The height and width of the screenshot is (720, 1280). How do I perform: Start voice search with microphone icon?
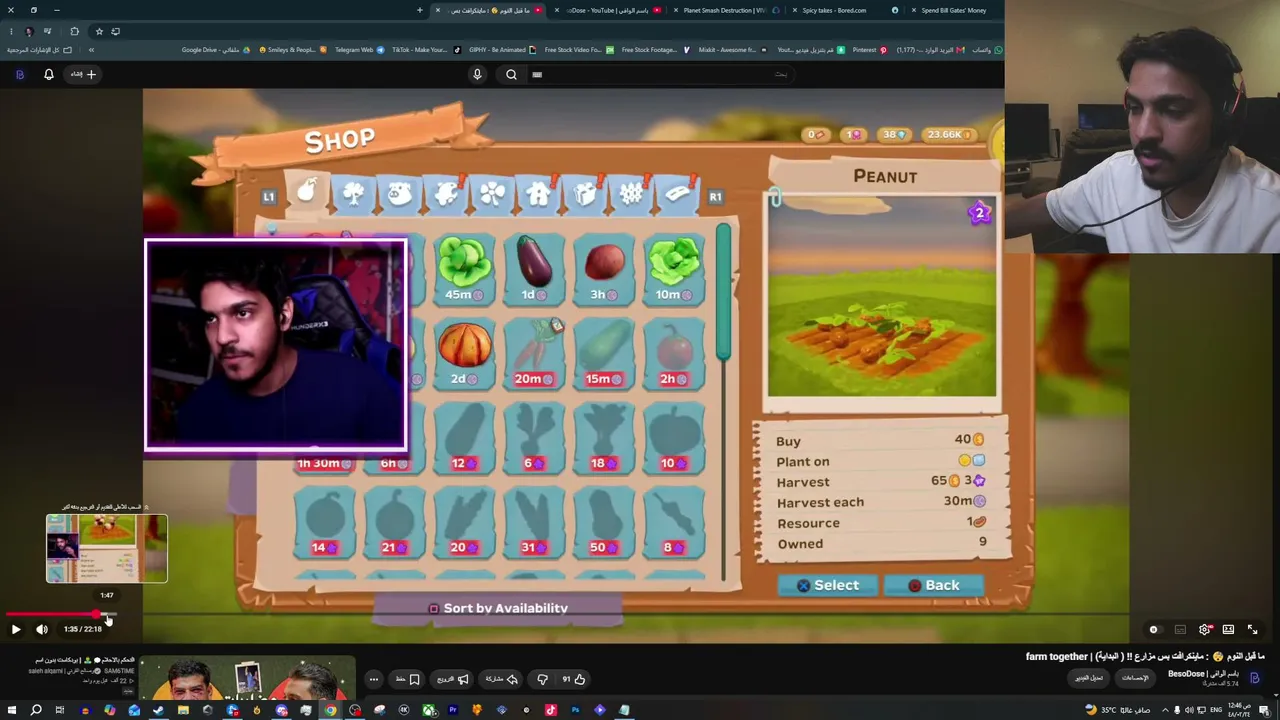[477, 74]
